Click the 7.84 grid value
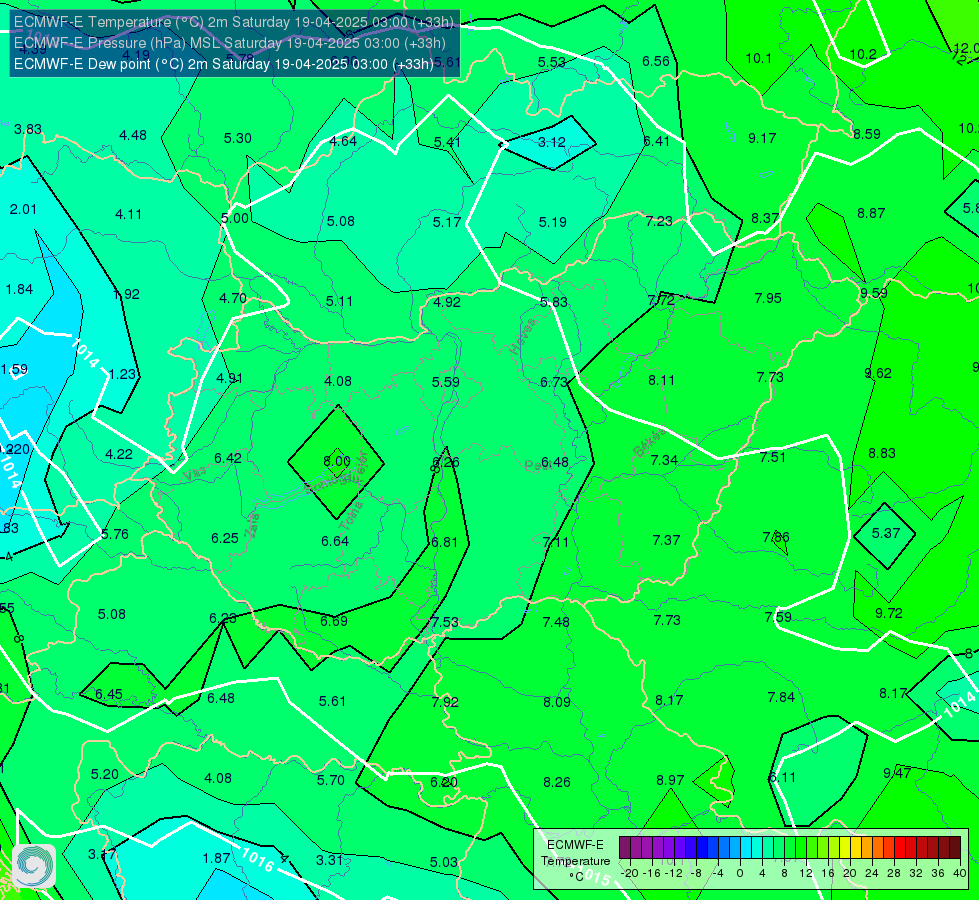 (x=781, y=698)
